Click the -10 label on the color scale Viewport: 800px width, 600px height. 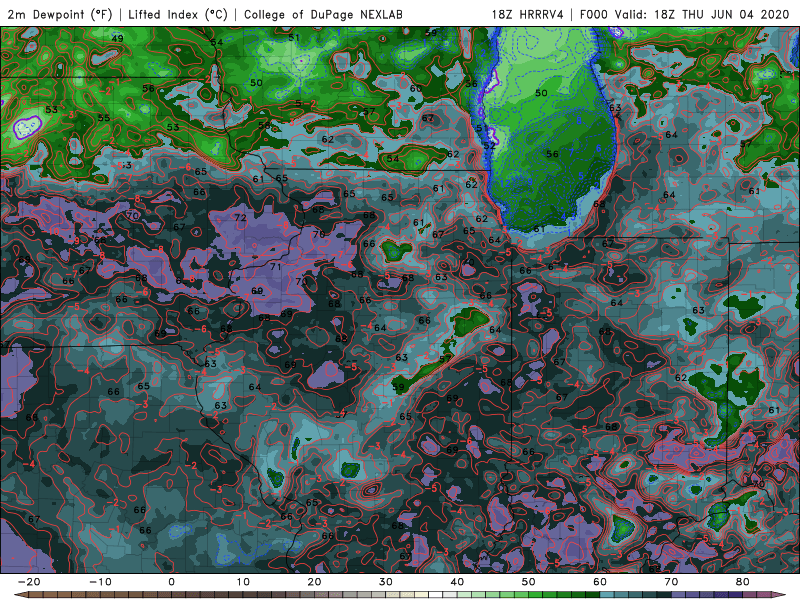[x=100, y=582]
